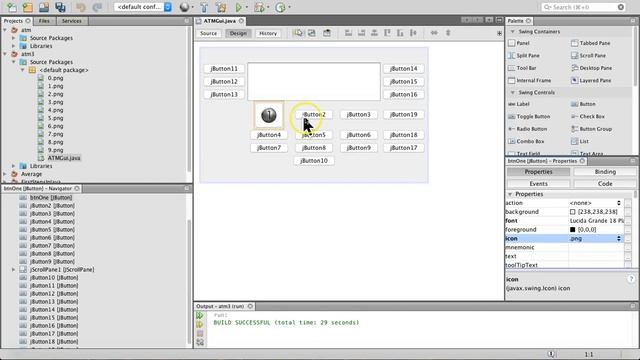640x360 pixels.
Task: Pick the Toggle Button palette component
Action: pos(529,117)
